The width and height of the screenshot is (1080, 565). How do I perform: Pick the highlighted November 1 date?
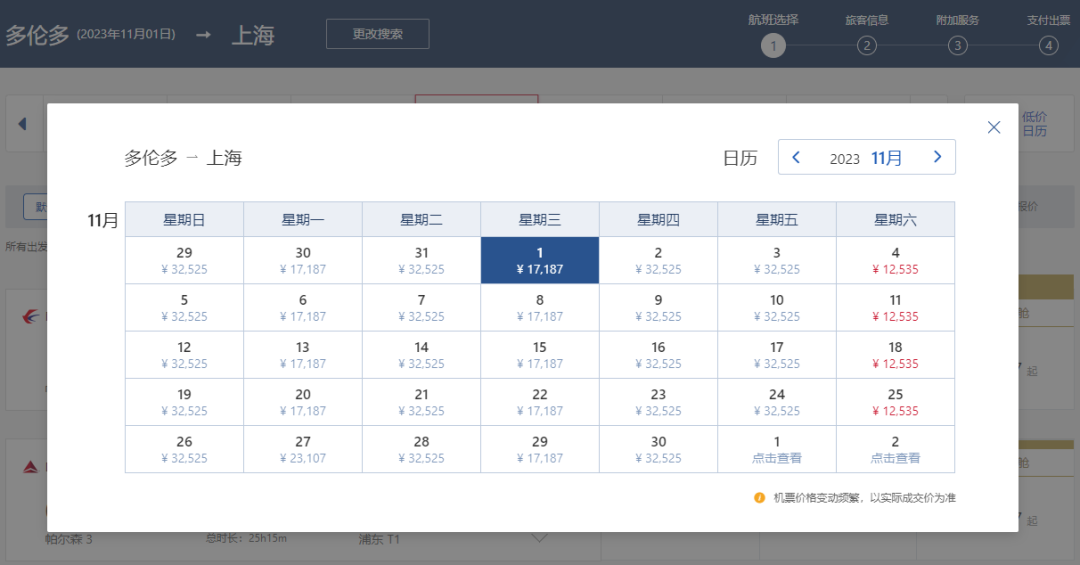coord(540,260)
